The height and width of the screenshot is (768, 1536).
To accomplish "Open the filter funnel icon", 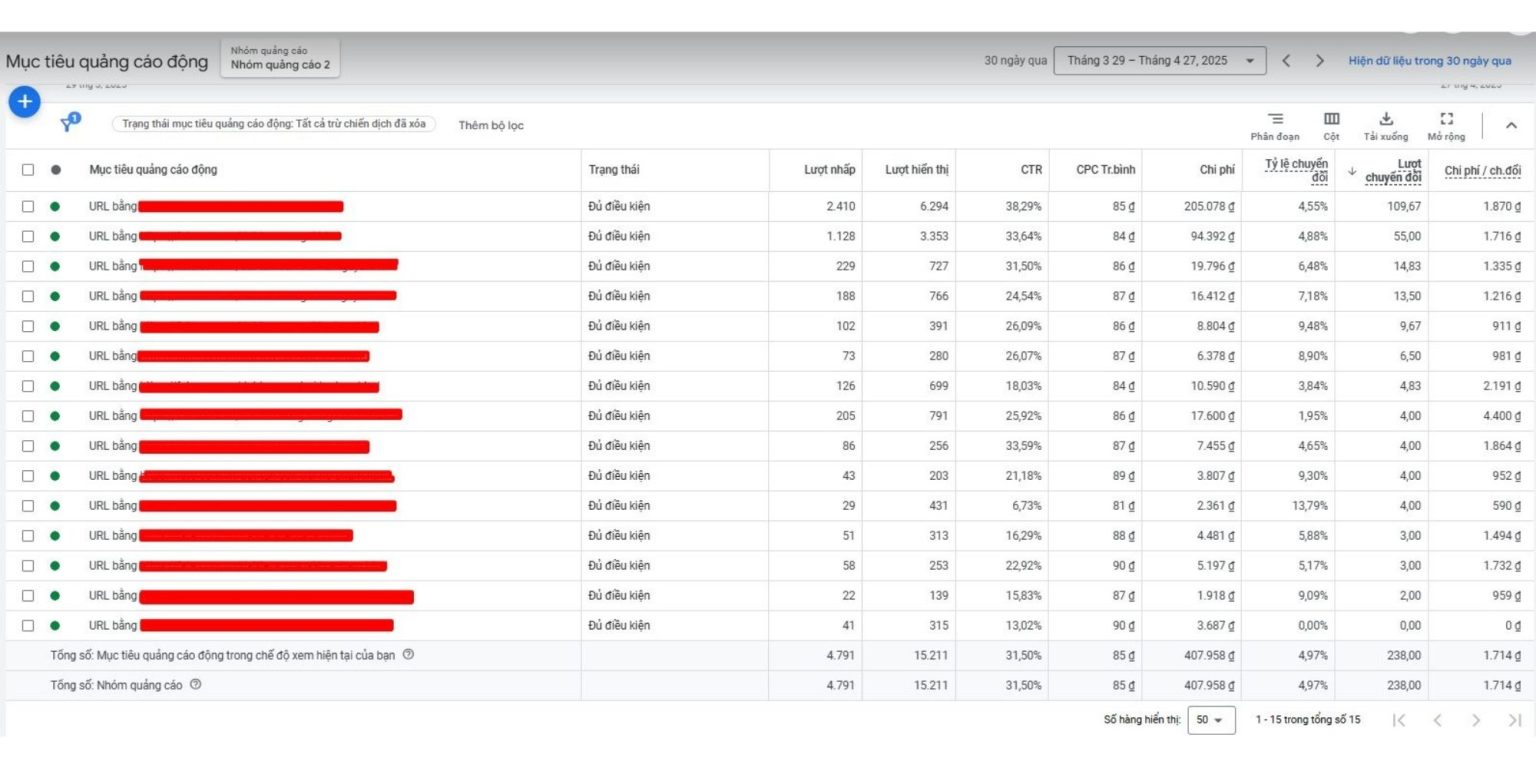I will point(69,123).
